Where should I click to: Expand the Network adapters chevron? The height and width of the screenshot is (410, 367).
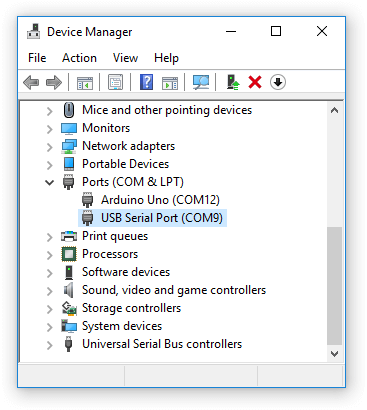click(x=49, y=147)
